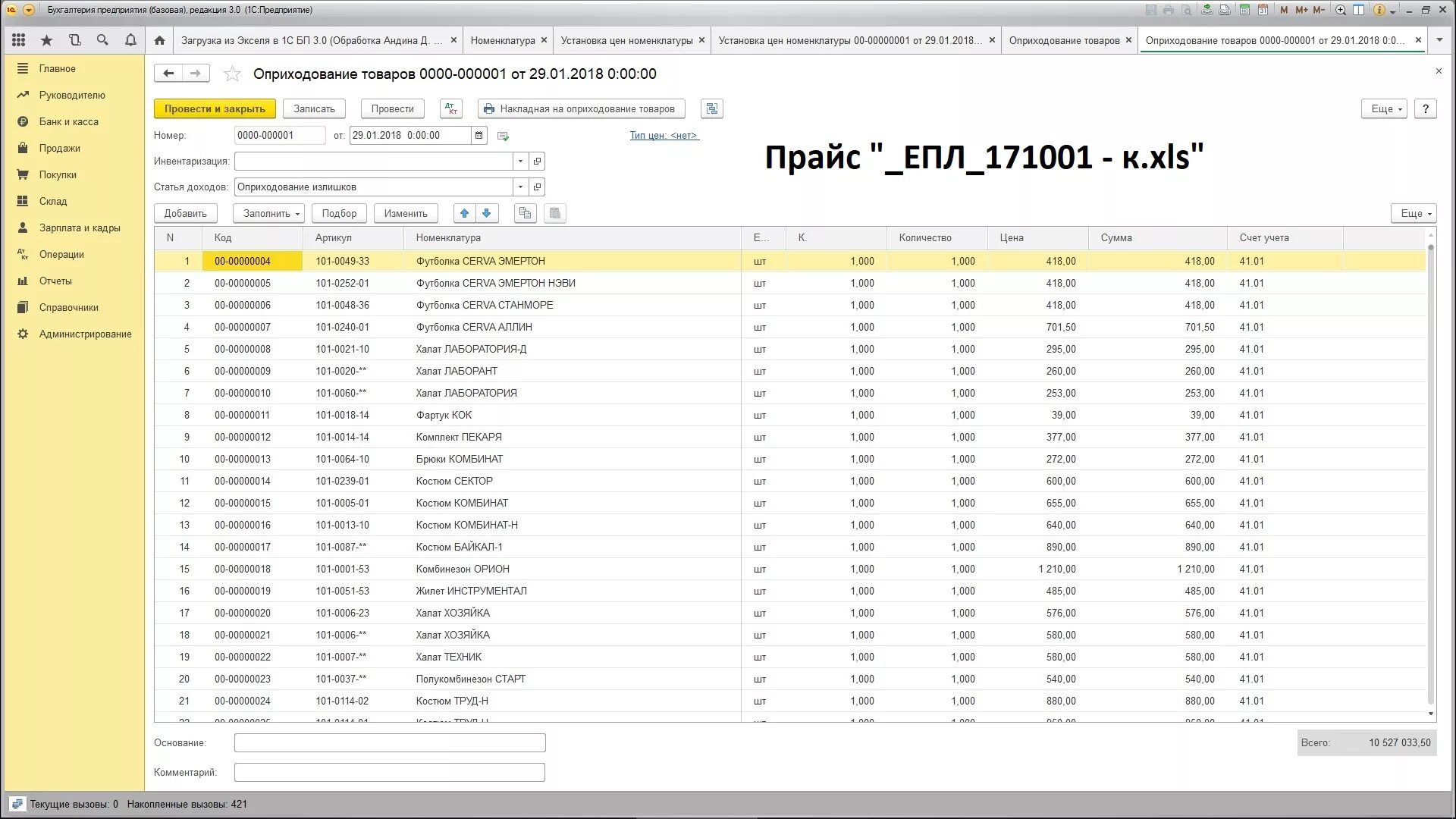Screen dimensions: 1456x819
Task: Open the sections menu grid icon
Action: click(x=19, y=40)
